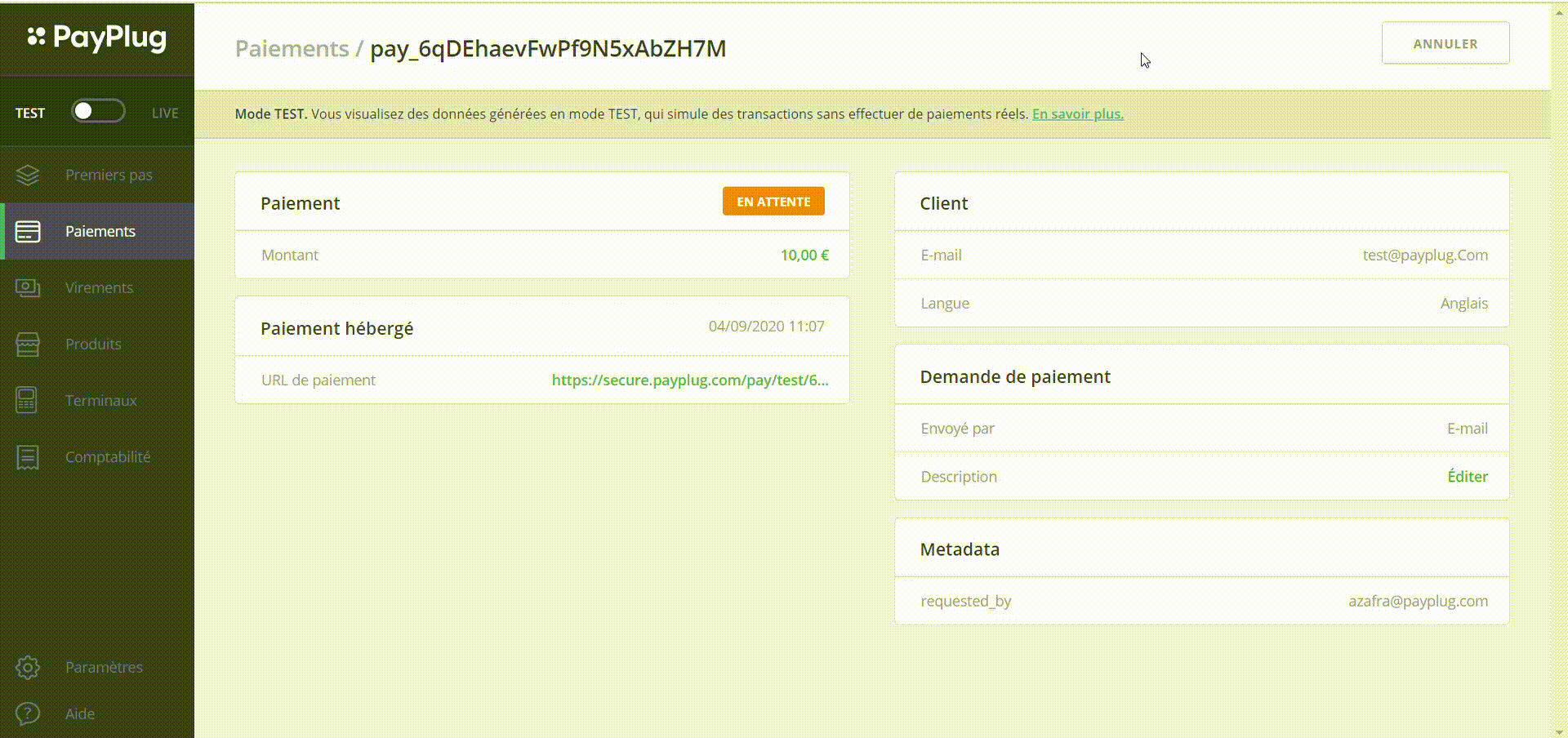Click the Paramètres gear icon
Viewport: 1568px width, 738px height.
(x=28, y=667)
